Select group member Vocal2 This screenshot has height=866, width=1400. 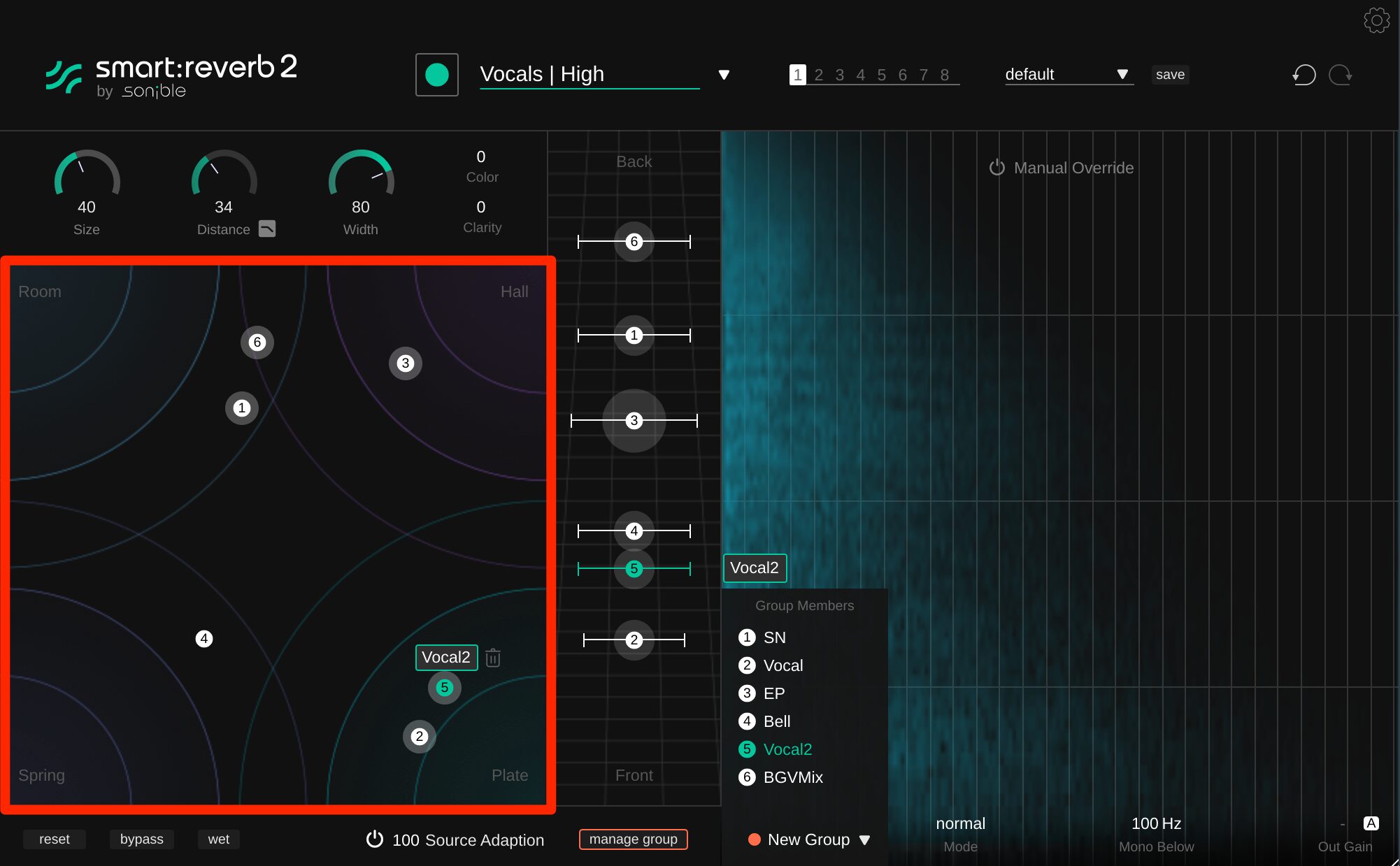776,749
